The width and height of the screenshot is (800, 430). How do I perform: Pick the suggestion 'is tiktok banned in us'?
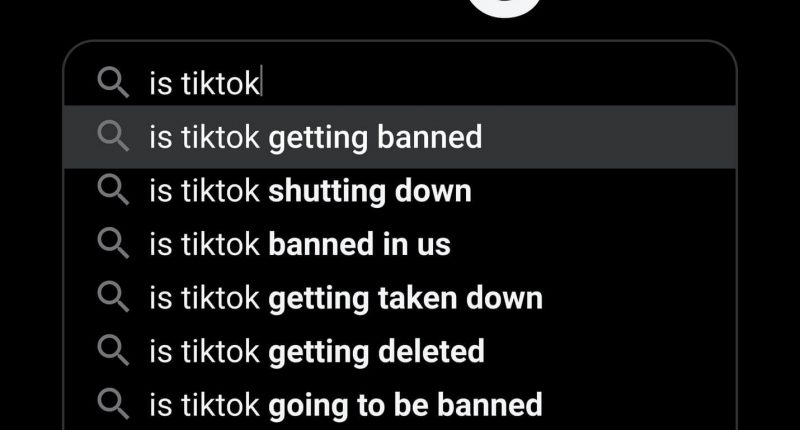pos(400,244)
